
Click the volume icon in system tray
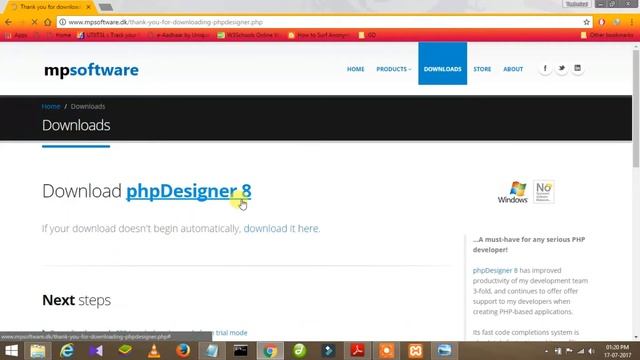pos(591,351)
